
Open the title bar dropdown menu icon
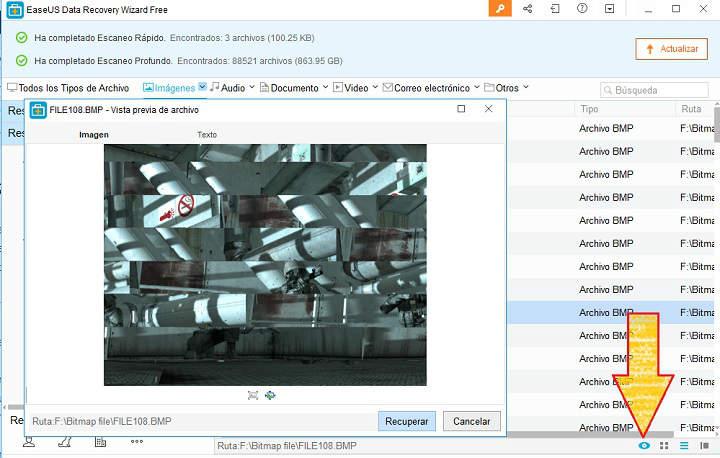(x=610, y=9)
